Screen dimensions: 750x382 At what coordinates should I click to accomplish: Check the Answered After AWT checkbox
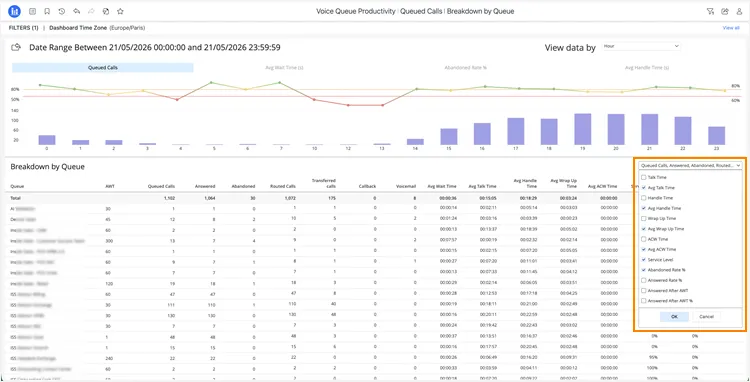pyautogui.click(x=644, y=291)
